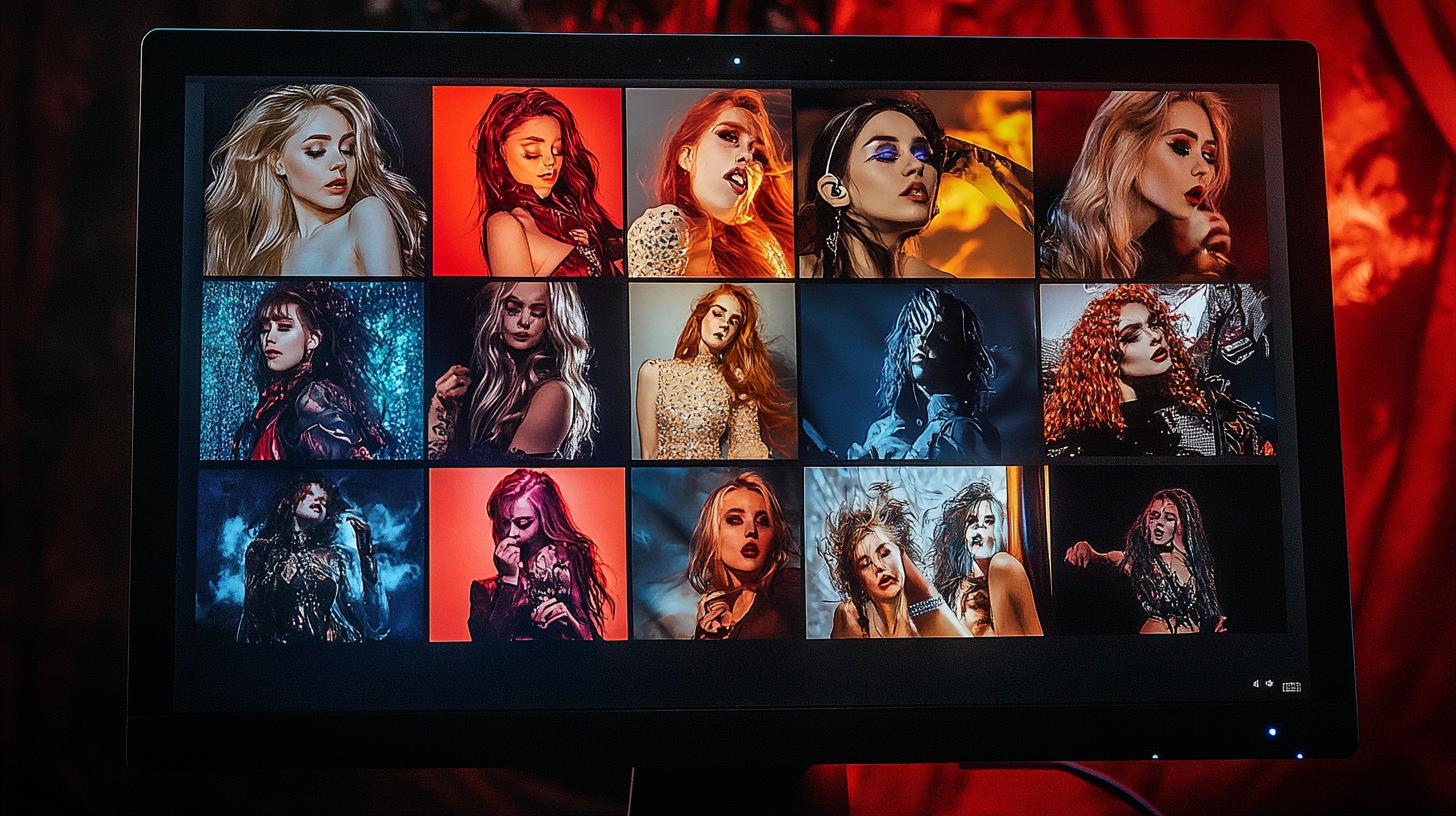The image size is (1456, 816).
Task: Open top-row portrait with sequined gold top
Action: [x=709, y=183]
